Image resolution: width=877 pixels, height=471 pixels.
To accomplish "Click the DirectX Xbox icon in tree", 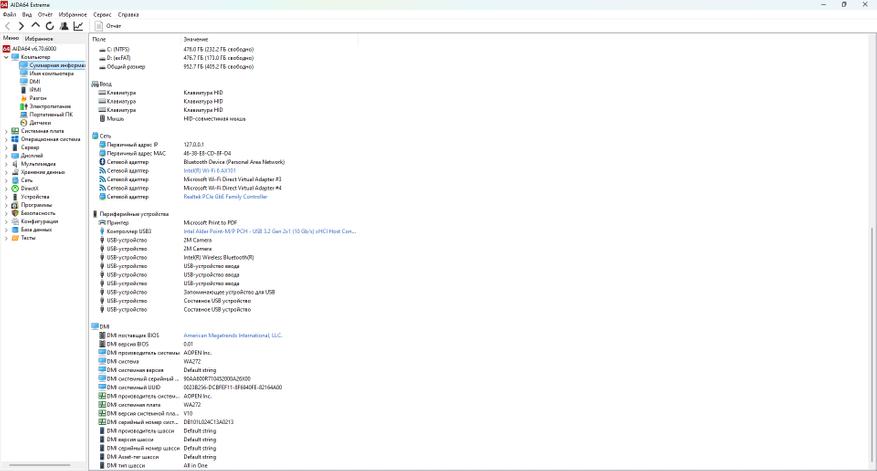I will click(x=15, y=189).
